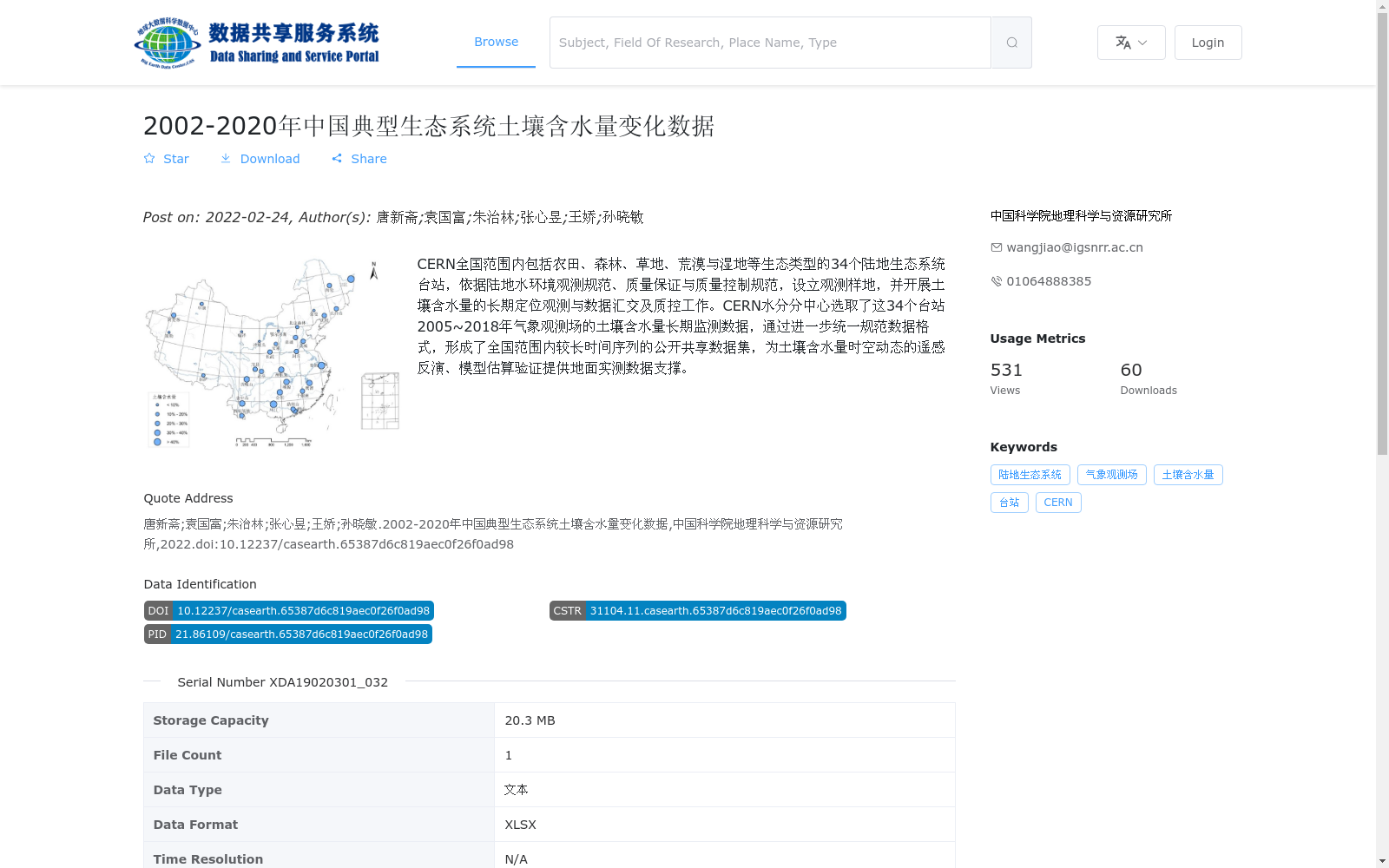Open the Browse tab
1389x868 pixels.
point(496,42)
